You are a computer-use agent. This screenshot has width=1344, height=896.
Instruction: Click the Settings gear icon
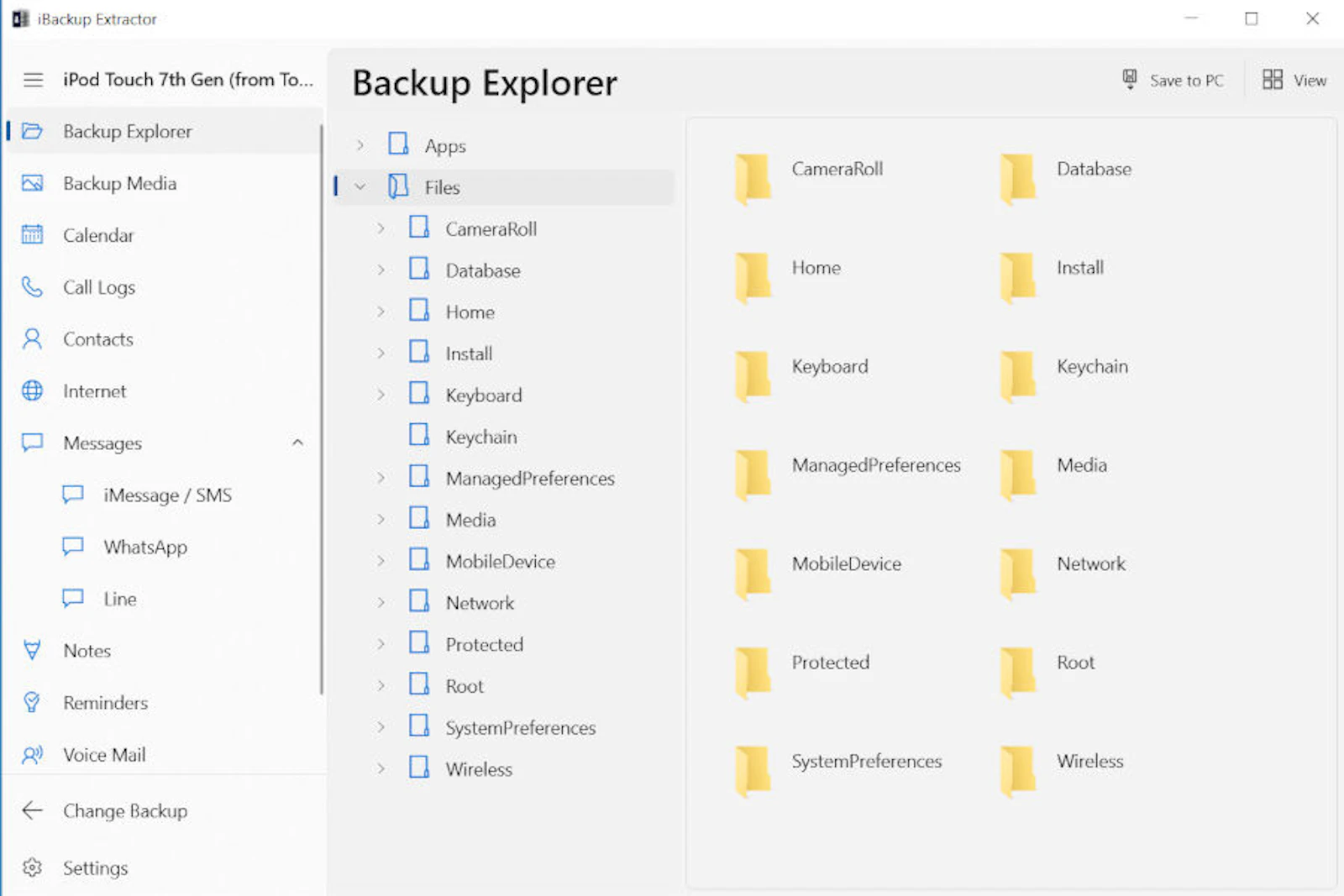pyautogui.click(x=32, y=867)
